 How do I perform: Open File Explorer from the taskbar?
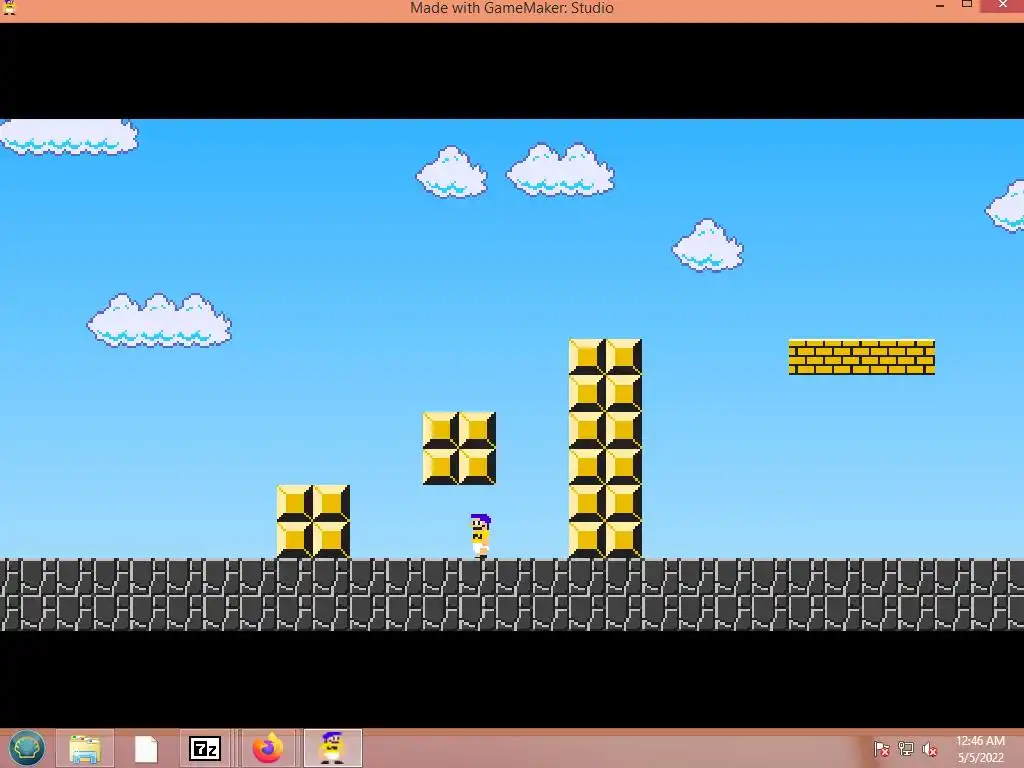coord(85,748)
